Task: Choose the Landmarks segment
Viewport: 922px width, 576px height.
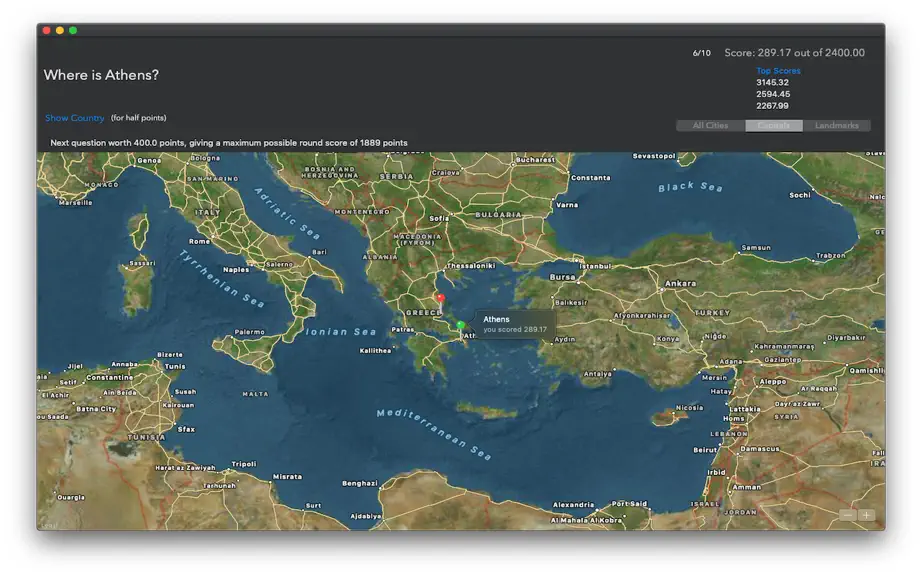Action: pos(836,125)
